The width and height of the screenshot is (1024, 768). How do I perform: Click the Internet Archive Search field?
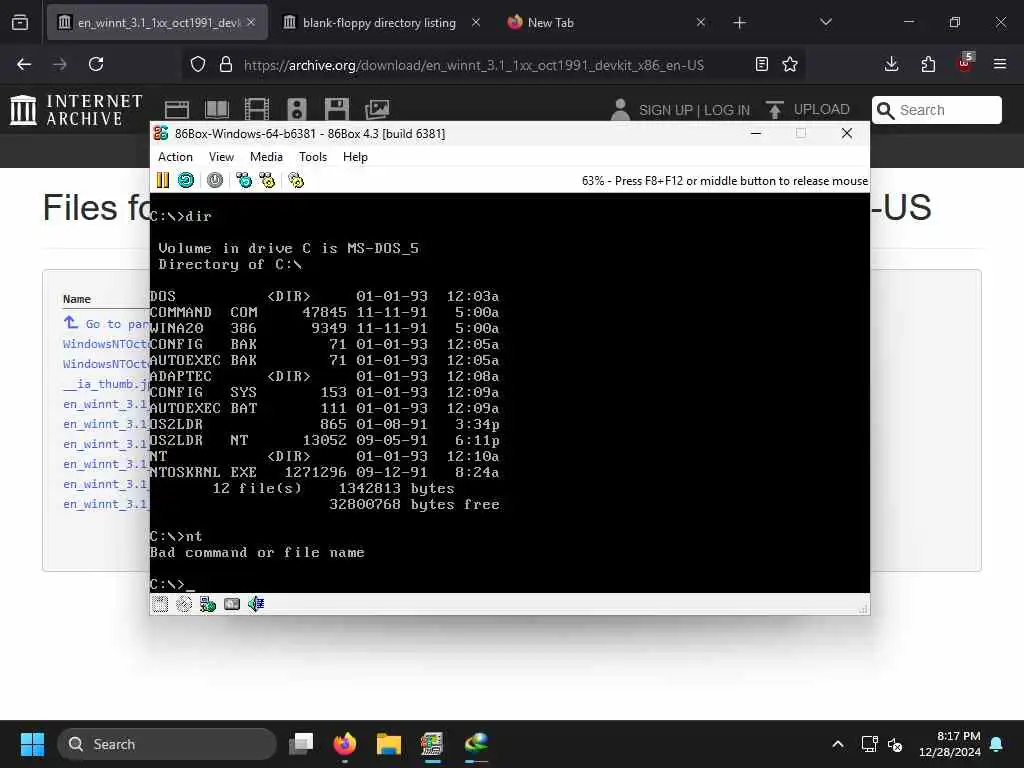coord(936,110)
